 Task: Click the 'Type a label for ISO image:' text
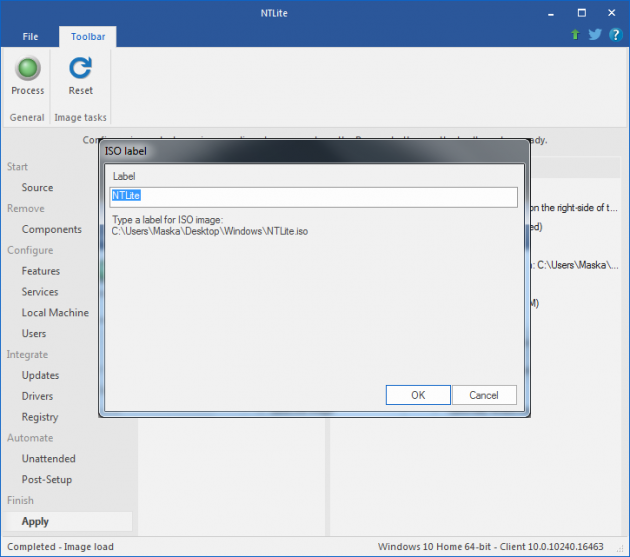[168, 220]
